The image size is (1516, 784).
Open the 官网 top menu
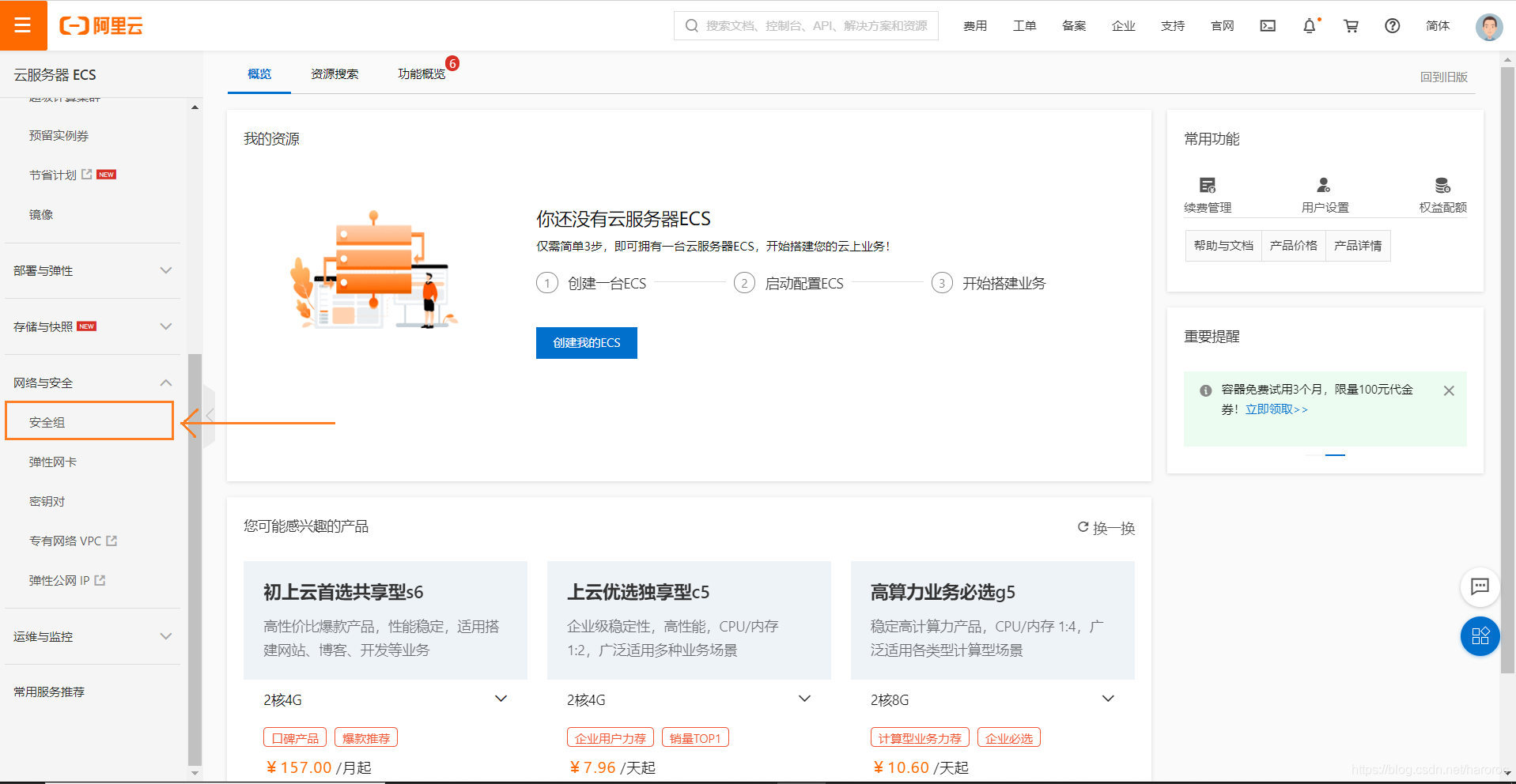[x=1223, y=26]
